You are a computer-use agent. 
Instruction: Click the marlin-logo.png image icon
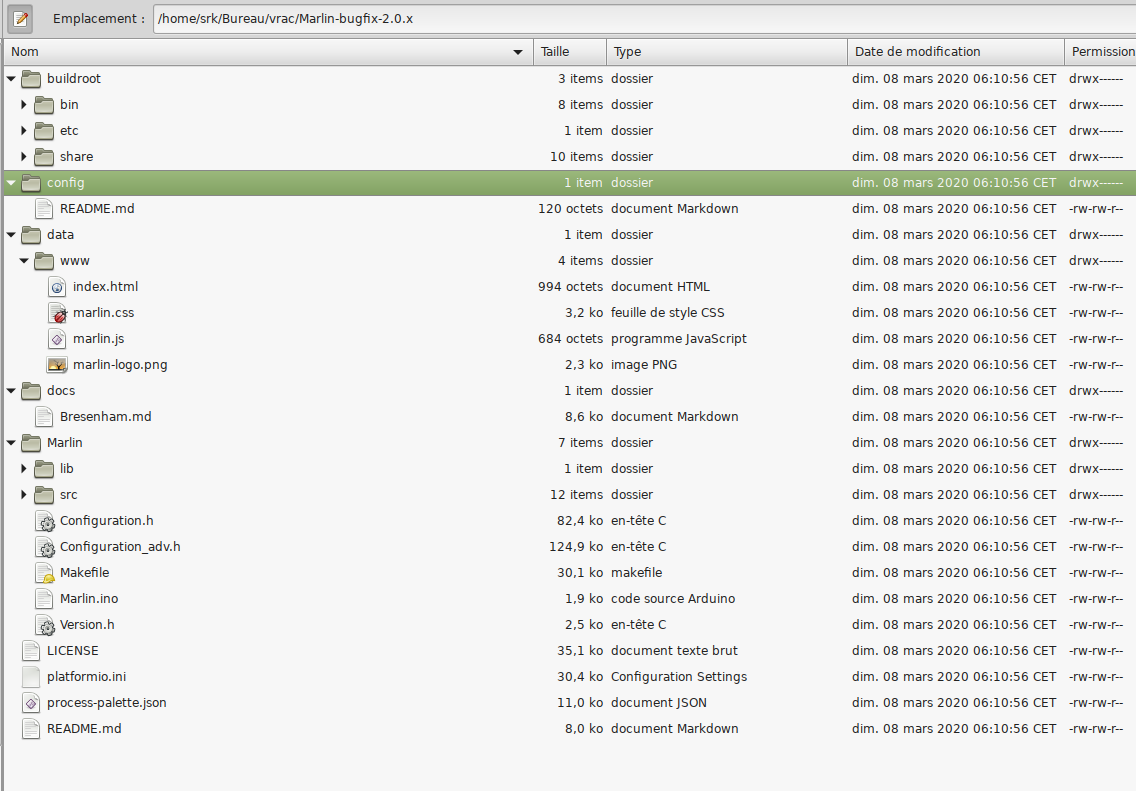click(57, 365)
